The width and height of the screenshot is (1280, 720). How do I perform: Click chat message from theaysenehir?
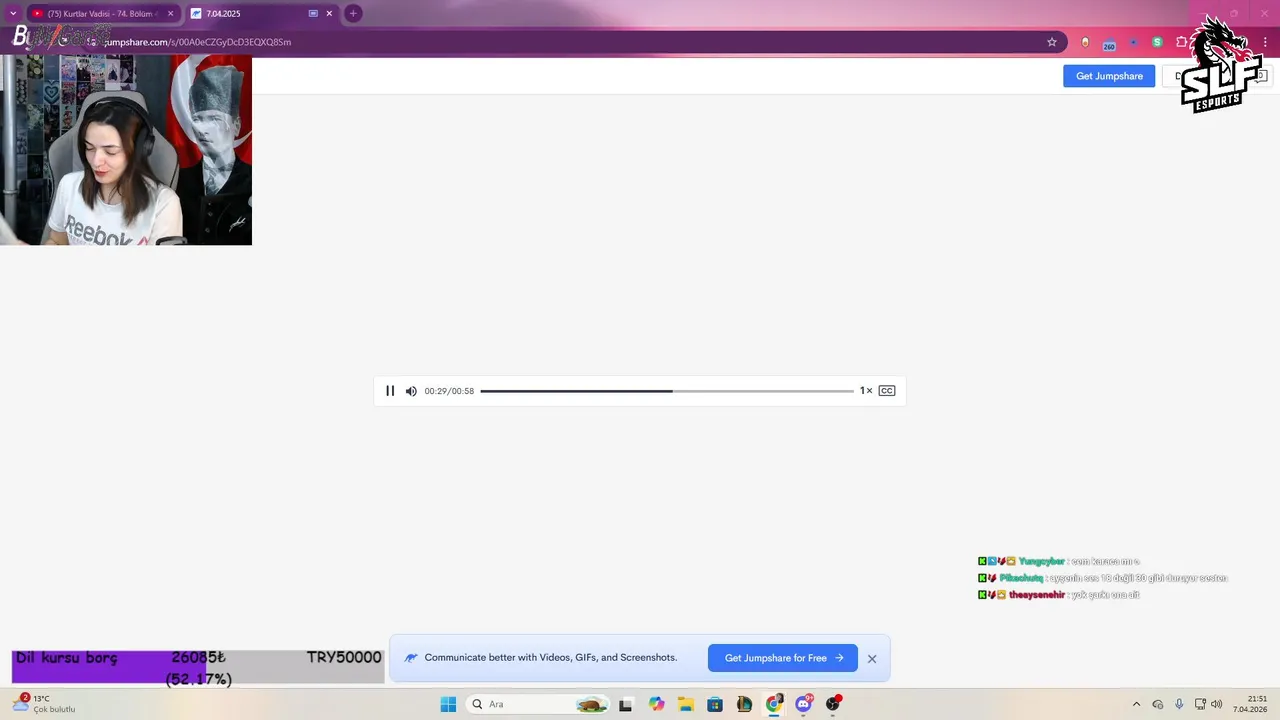(1059, 595)
